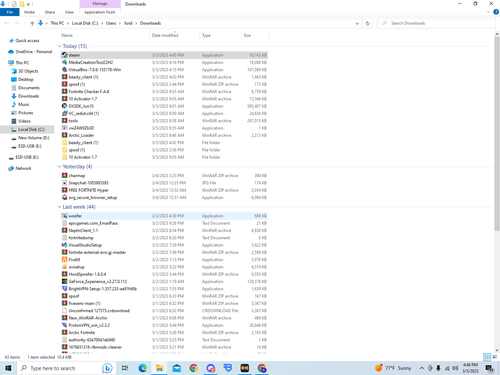Select the ProtonVPN installer icon
This screenshot has height=375, width=500.
coord(65,325)
